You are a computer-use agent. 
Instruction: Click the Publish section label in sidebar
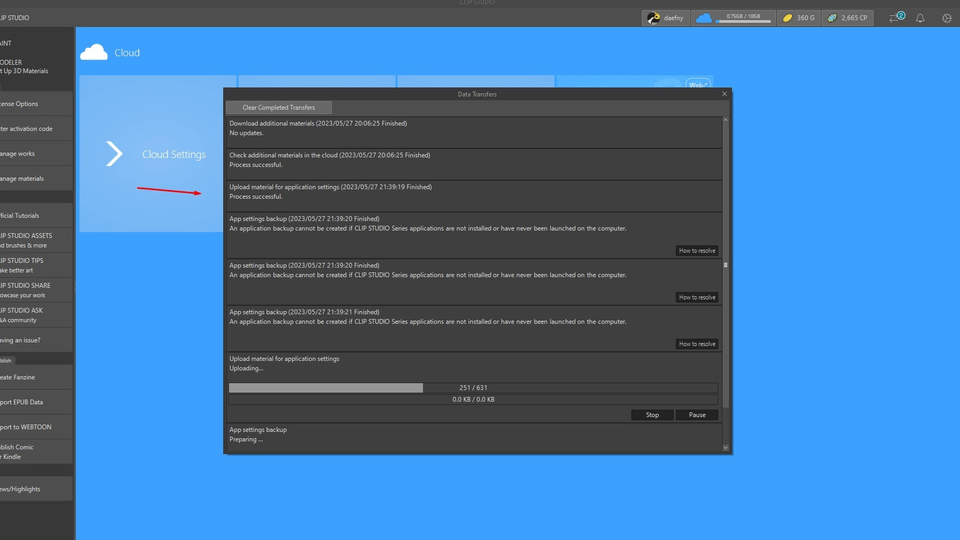pos(7,361)
